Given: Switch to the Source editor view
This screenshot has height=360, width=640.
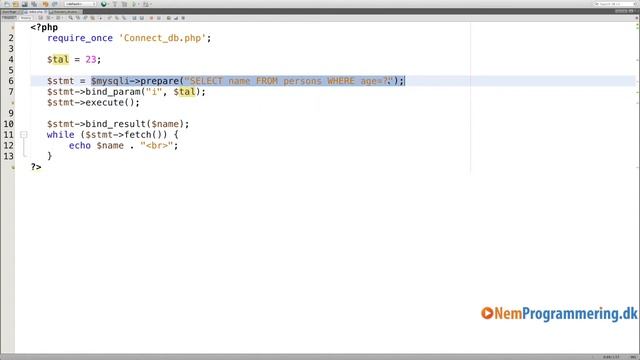Looking at the screenshot, I should (x=9, y=18).
